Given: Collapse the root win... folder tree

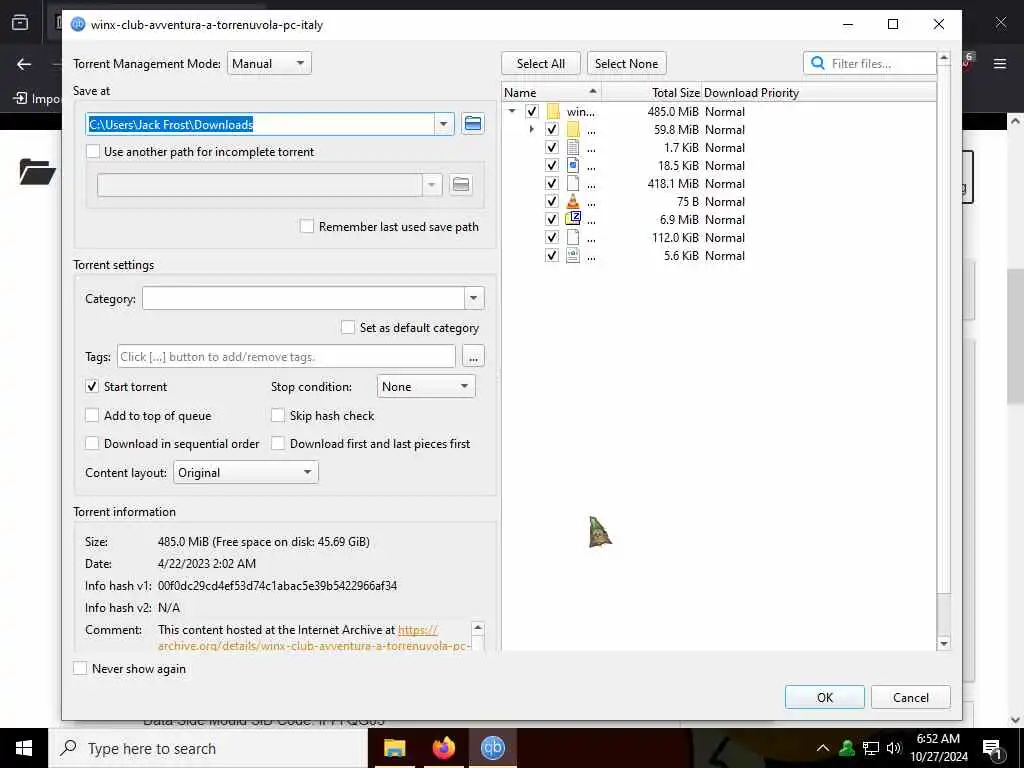Looking at the screenshot, I should (x=513, y=111).
